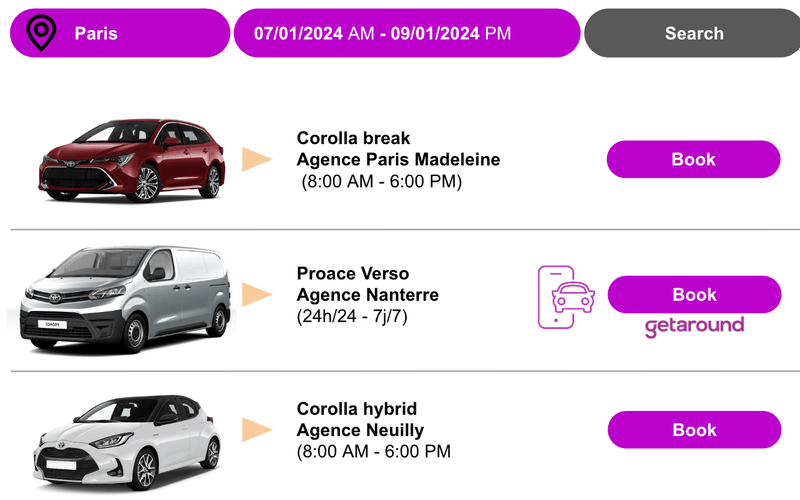800x500 pixels.
Task: Open Agence Neuilly details
Action: point(360,431)
